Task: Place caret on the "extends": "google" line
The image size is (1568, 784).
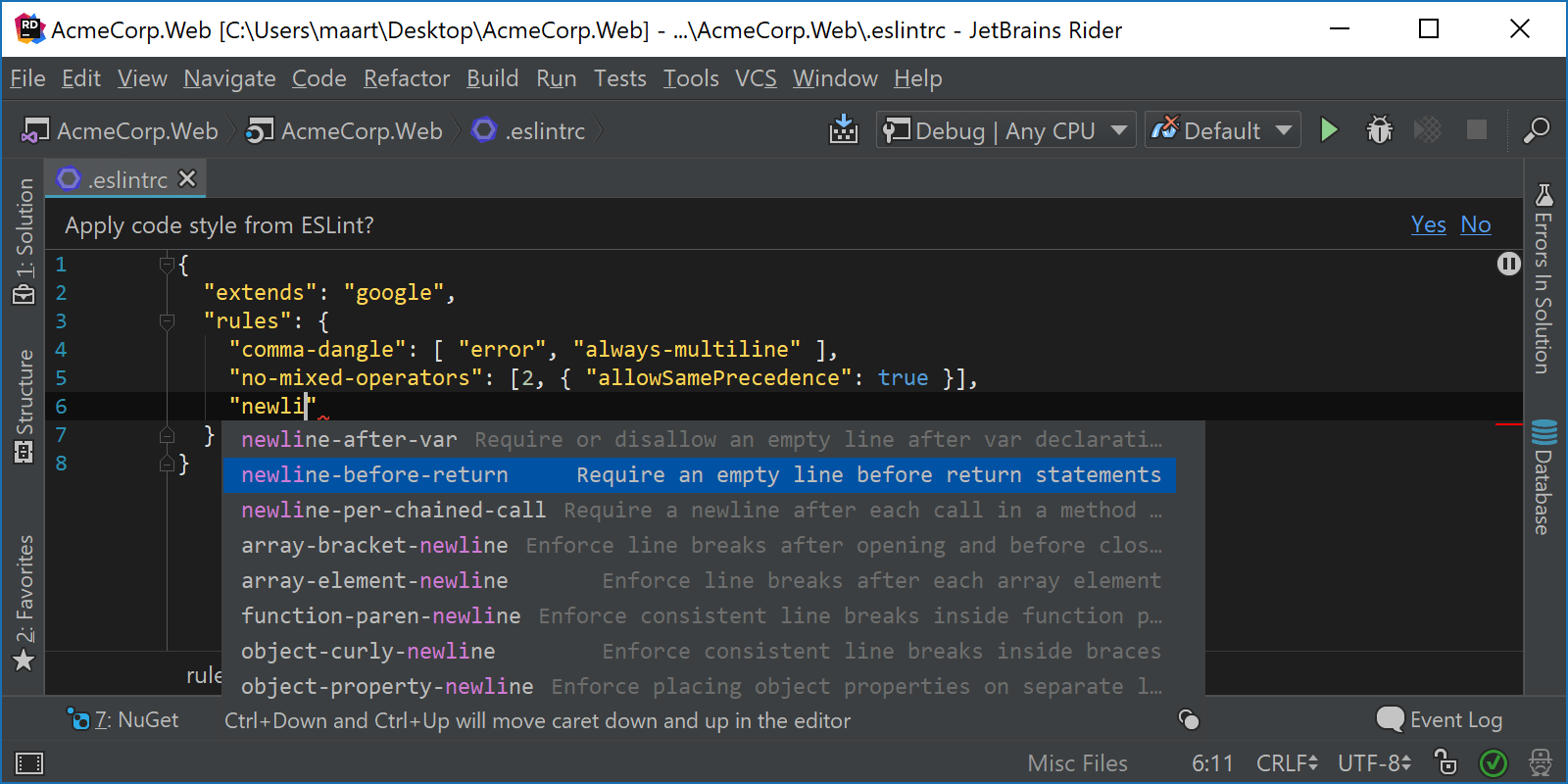Action: [x=329, y=292]
